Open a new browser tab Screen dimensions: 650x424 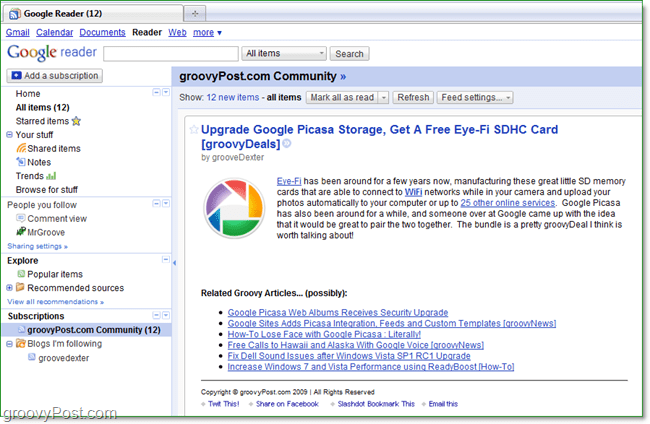point(195,14)
